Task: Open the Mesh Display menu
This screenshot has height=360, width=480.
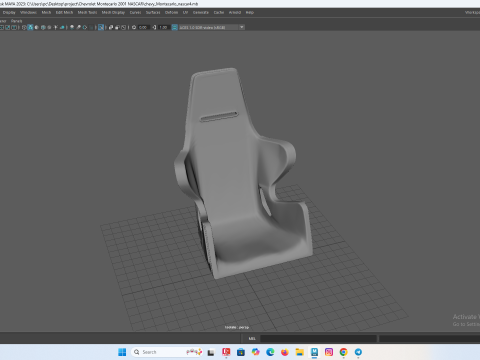Action: pos(113,13)
